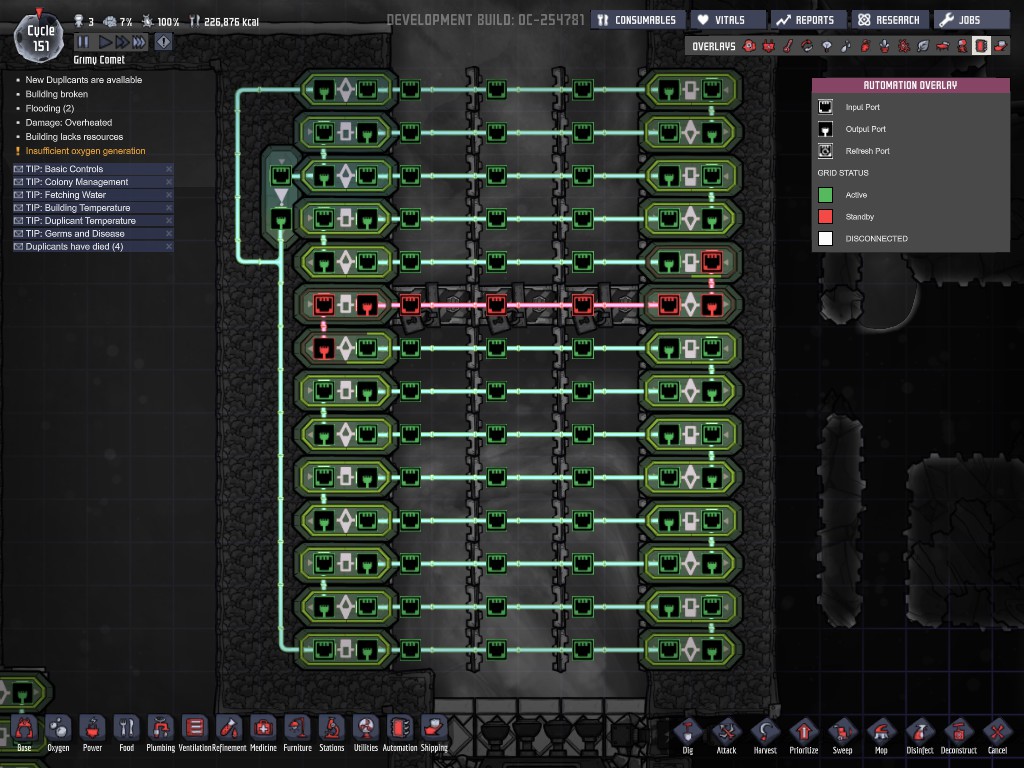1024x768 pixels.
Task: Select the Dig tool
Action: [688, 732]
